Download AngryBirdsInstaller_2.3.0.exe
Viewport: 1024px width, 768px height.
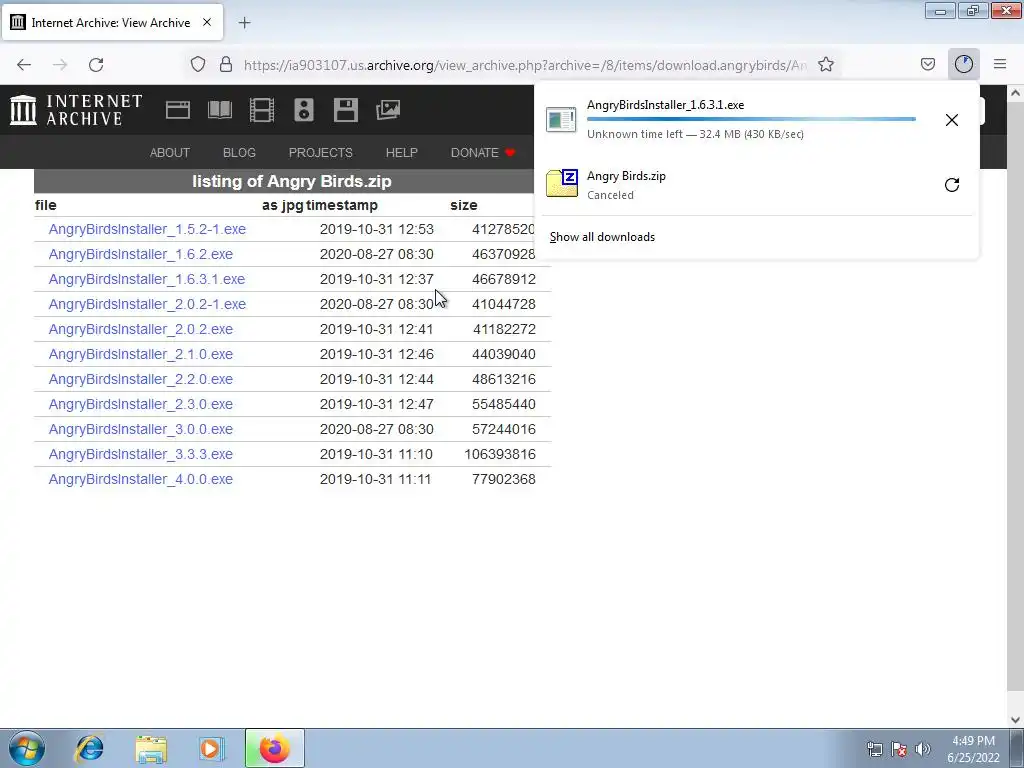pyautogui.click(x=140, y=404)
